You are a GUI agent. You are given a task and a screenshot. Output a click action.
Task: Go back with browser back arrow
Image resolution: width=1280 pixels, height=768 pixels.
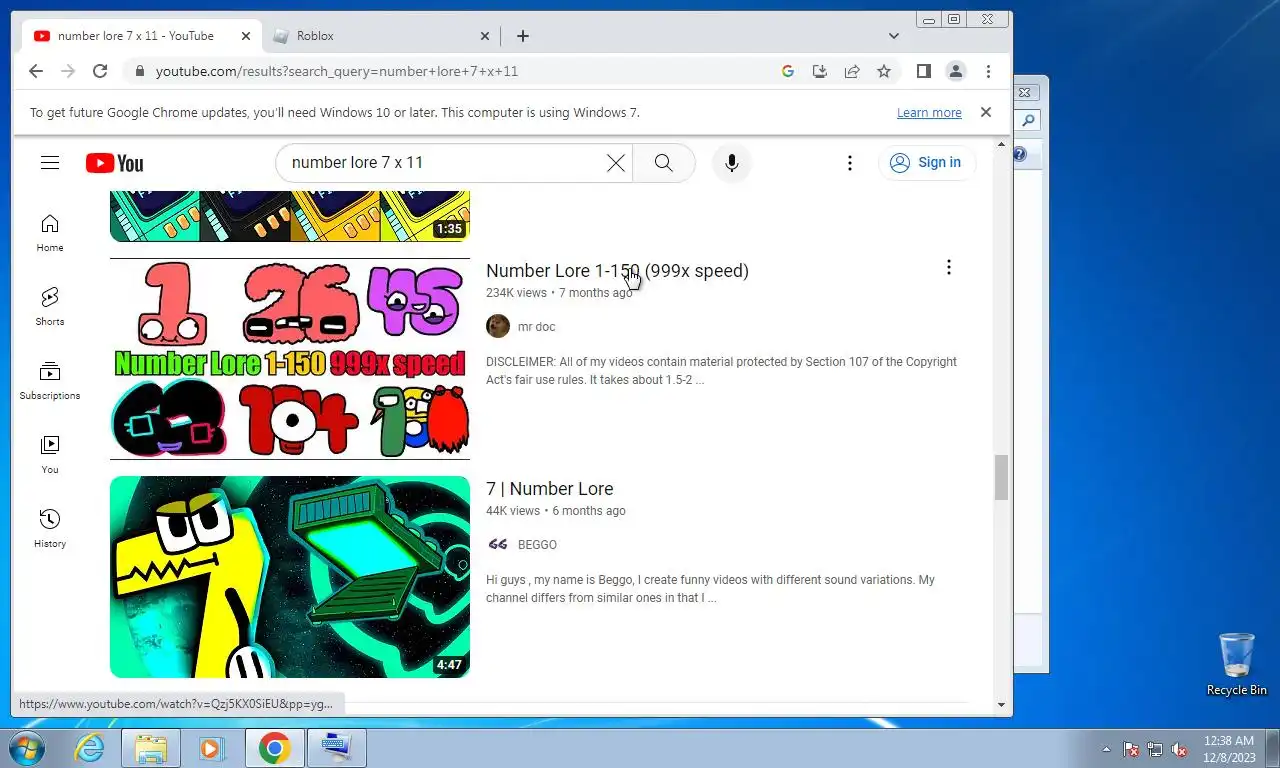click(x=36, y=71)
